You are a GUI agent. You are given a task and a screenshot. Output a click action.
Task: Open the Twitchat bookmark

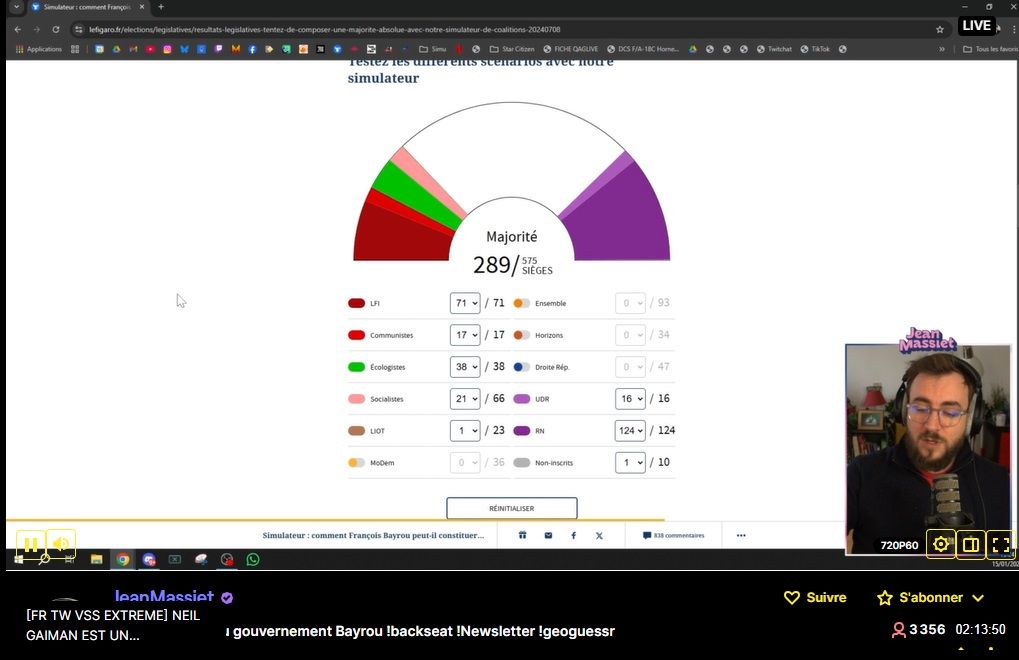point(772,49)
